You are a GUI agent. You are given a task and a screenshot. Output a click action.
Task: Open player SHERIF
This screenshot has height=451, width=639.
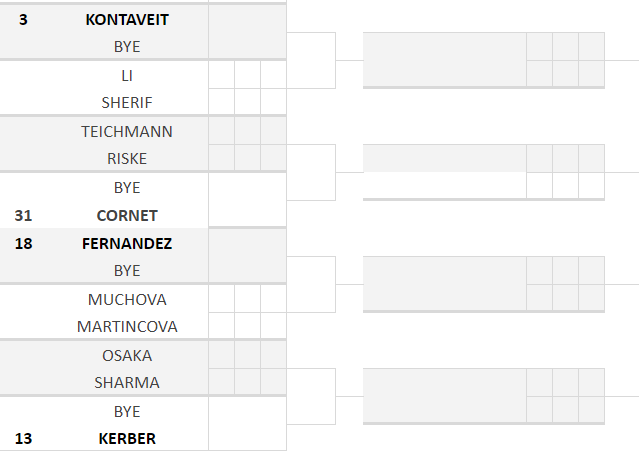pos(127,102)
